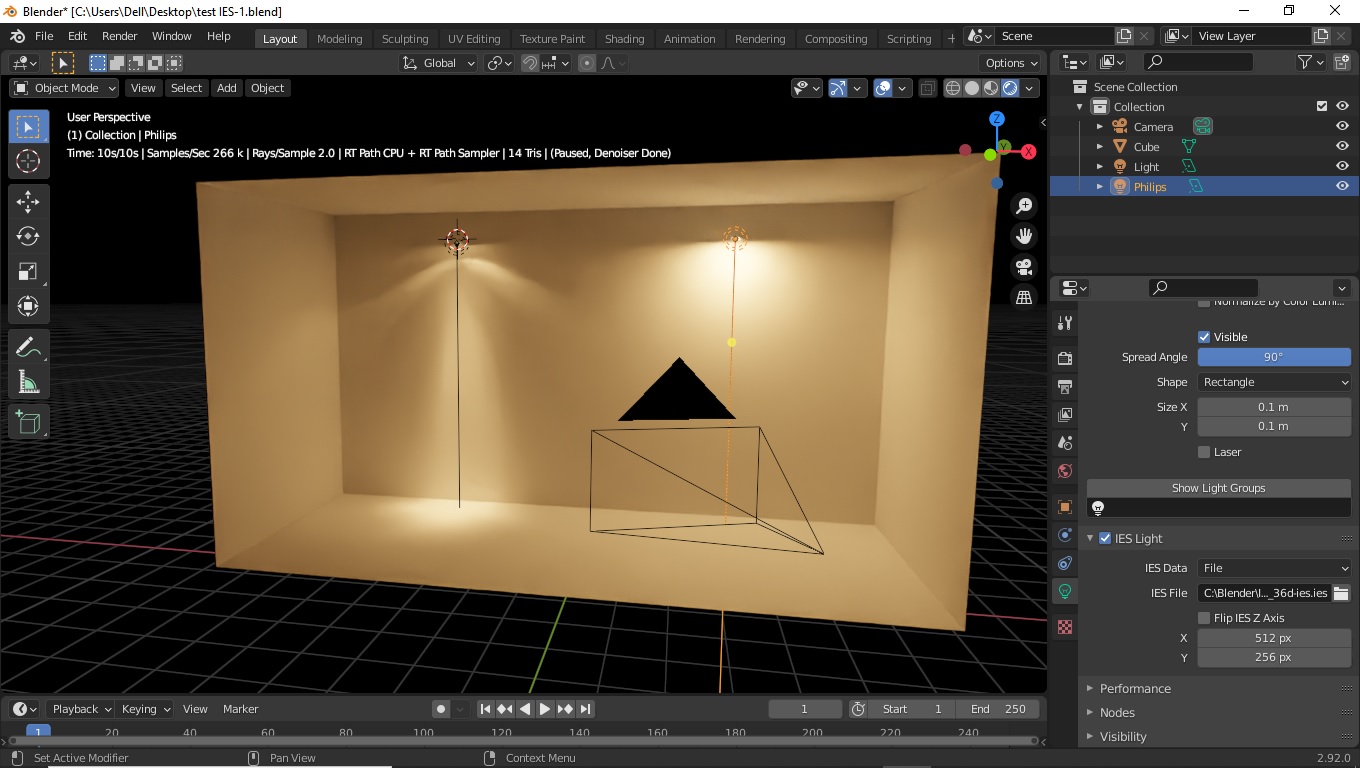Select the Rotate tool
1360x768 pixels.
28,236
